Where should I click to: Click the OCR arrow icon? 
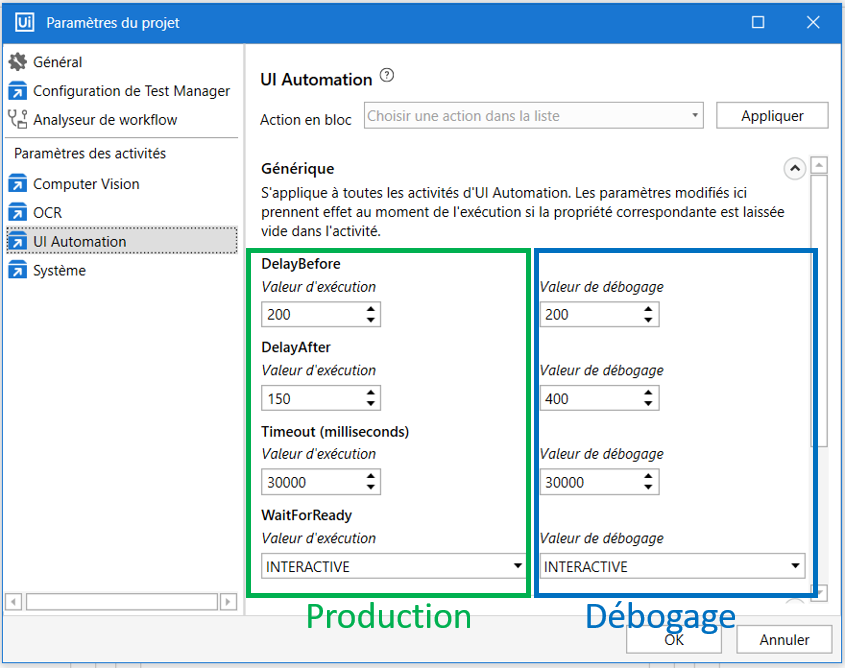[x=18, y=213]
